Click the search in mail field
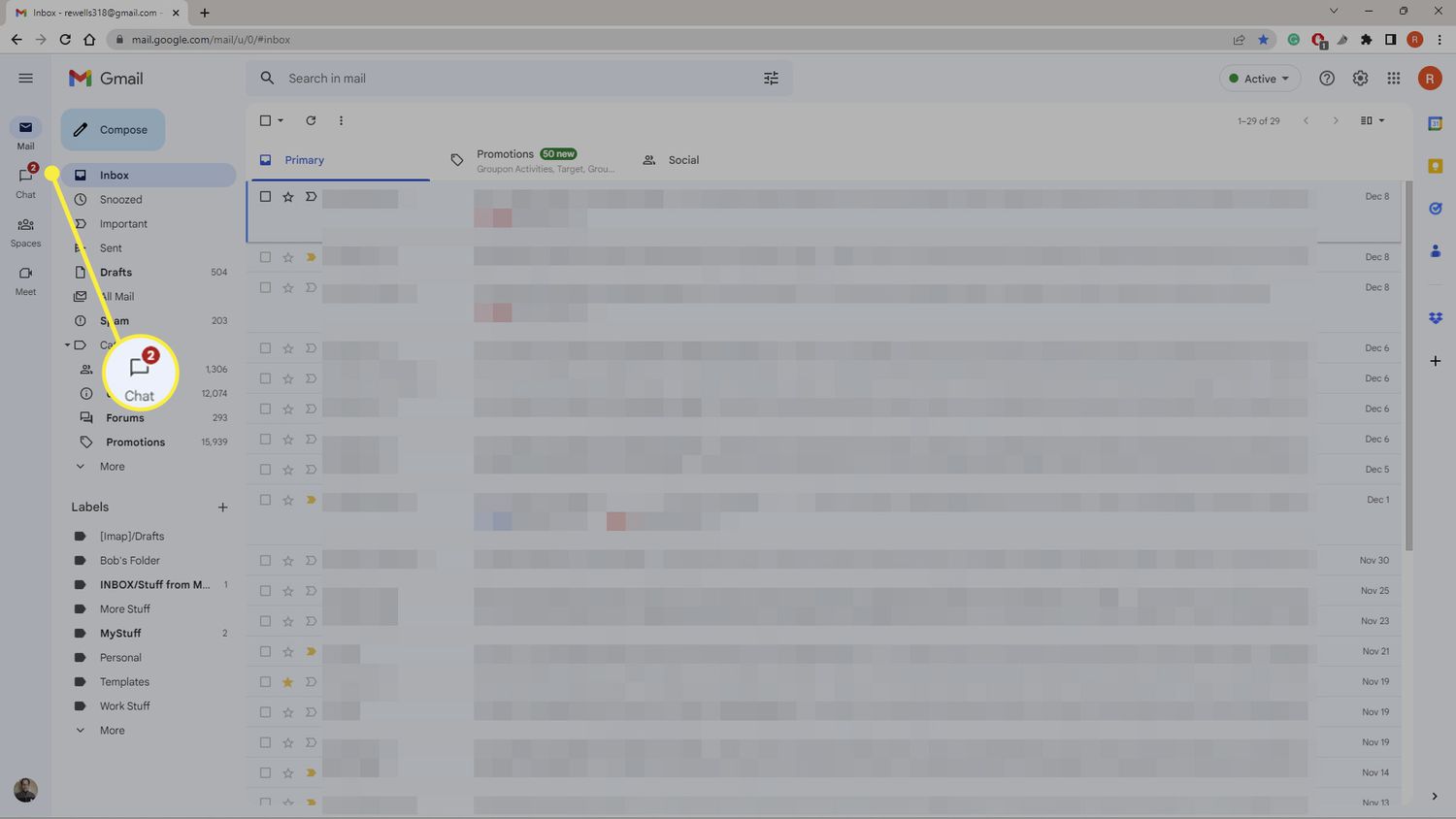 (519, 79)
